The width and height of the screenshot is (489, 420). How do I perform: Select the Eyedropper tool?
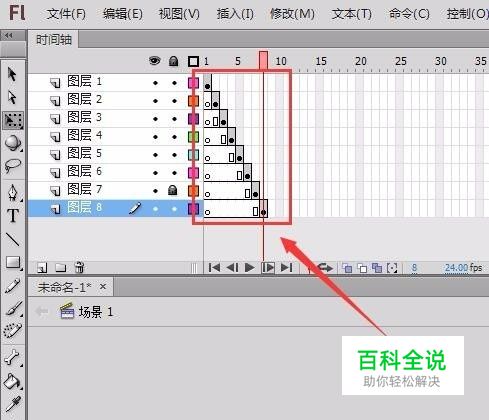coord(13,404)
